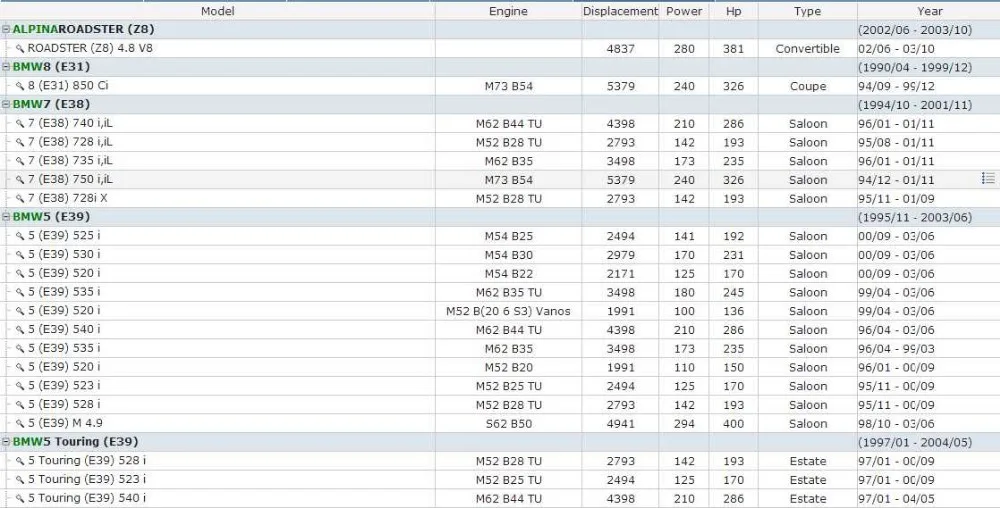Click magnifier icon beside 7 (E38) 740 i,iL
The height and width of the screenshot is (508, 1000).
[x=20, y=124]
